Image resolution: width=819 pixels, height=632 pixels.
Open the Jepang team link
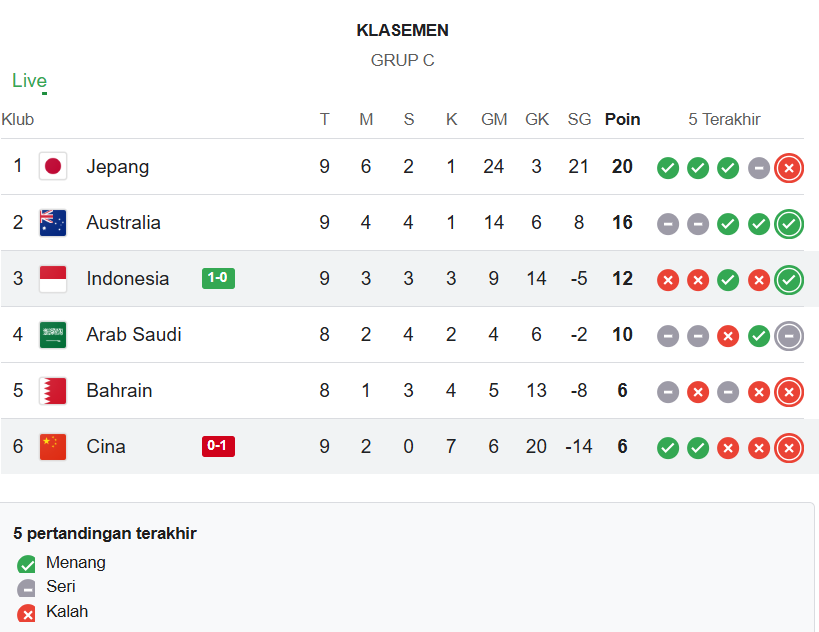click(118, 167)
